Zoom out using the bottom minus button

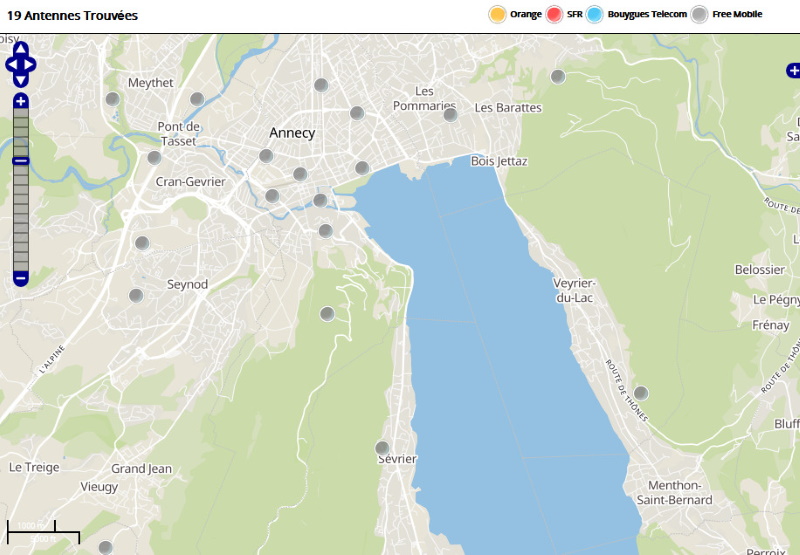click(21, 278)
